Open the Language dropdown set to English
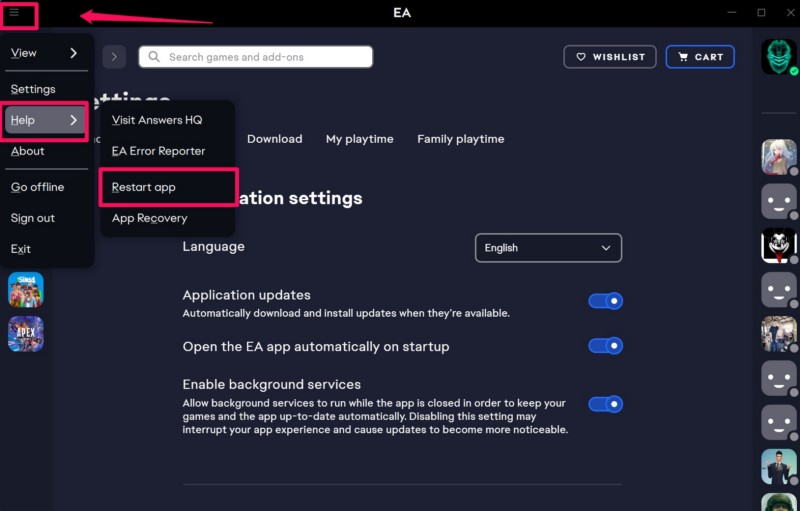 pyautogui.click(x=548, y=248)
